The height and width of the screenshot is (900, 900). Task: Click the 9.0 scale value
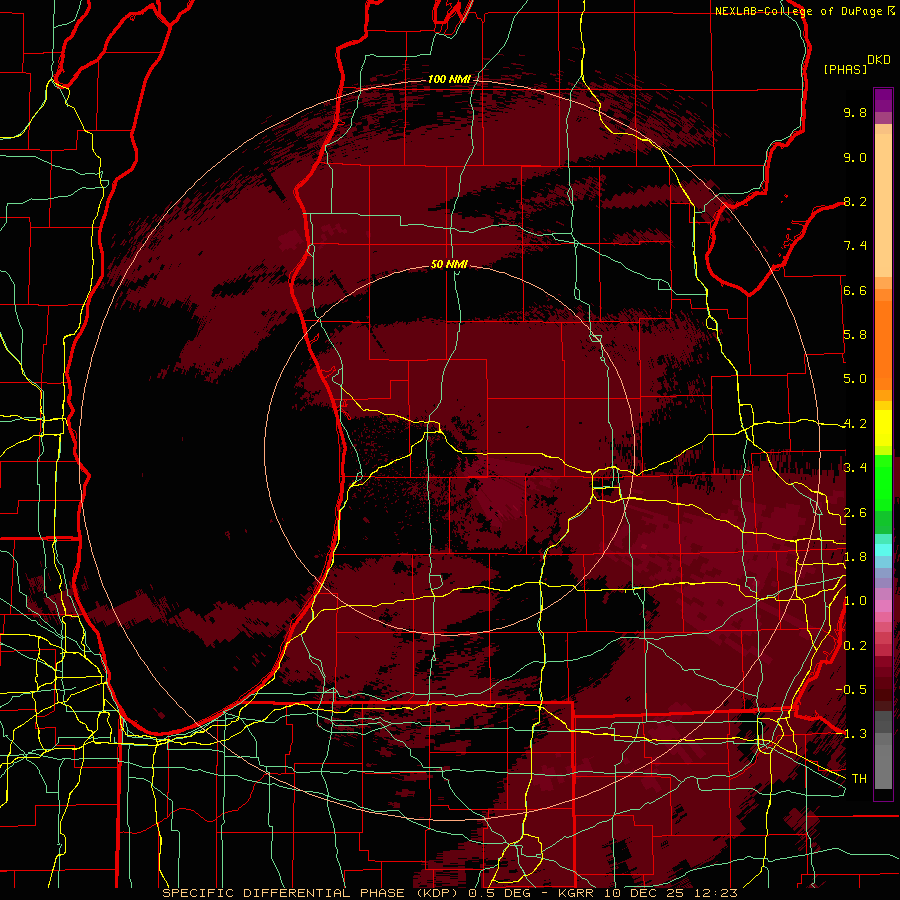point(855,157)
